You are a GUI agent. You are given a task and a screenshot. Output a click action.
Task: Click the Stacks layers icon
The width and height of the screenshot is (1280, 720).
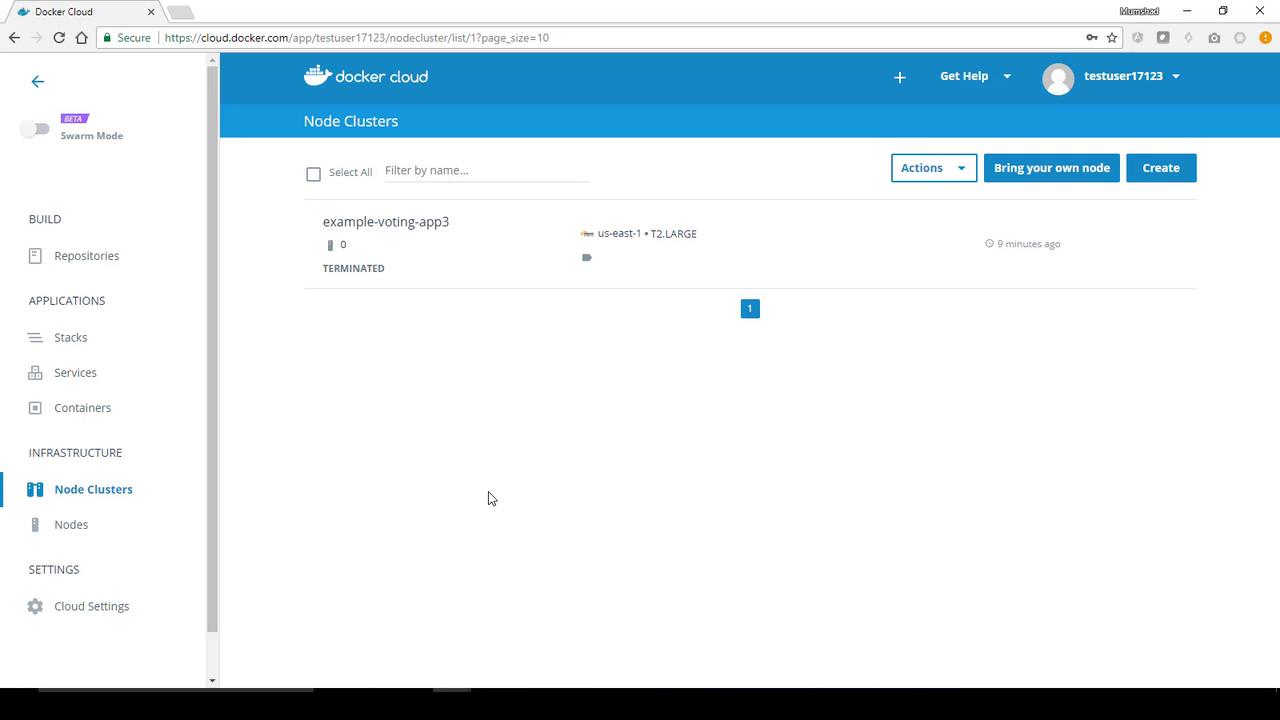coord(35,338)
